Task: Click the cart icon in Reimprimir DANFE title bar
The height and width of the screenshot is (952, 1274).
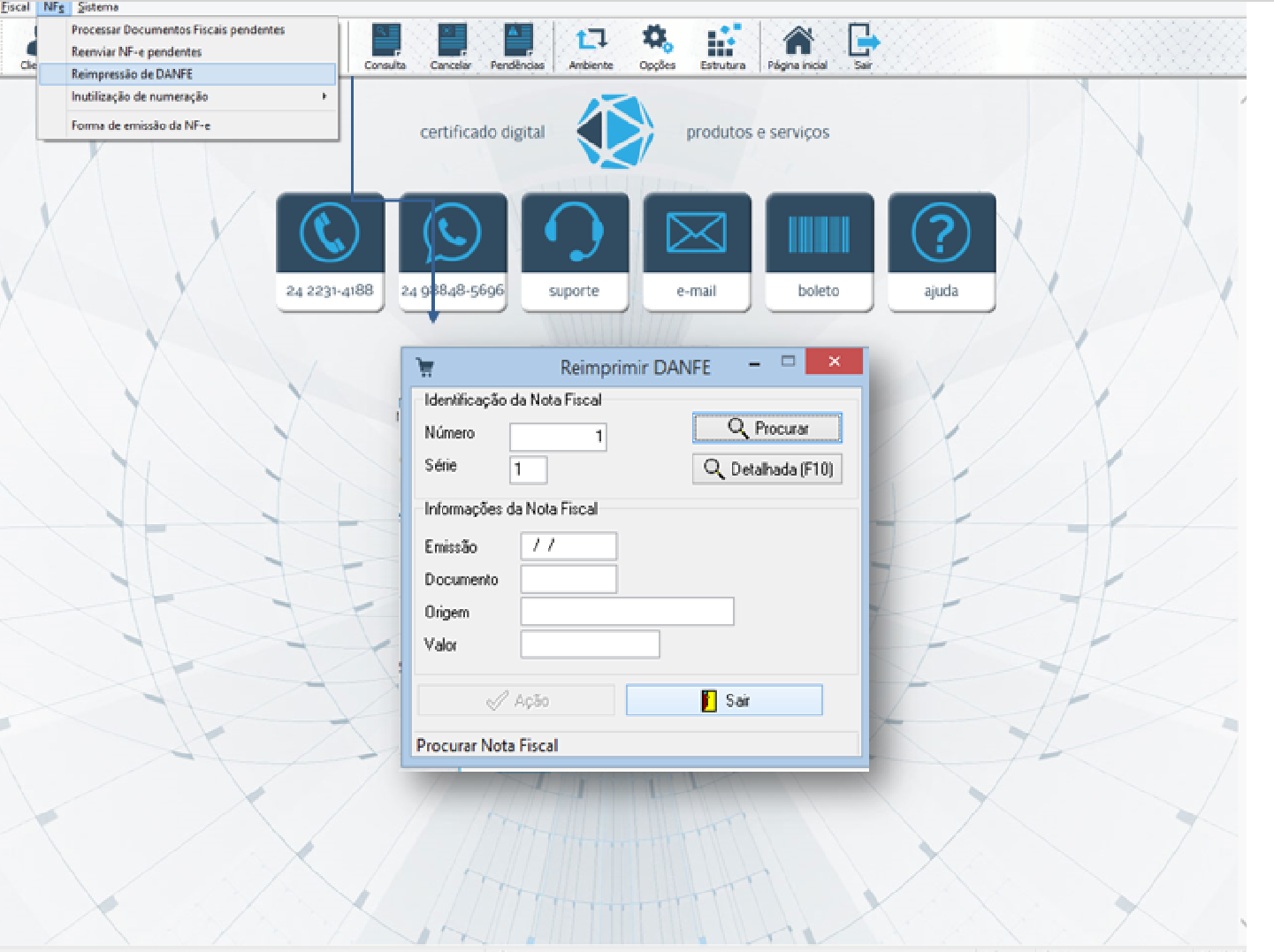Action: 425,367
